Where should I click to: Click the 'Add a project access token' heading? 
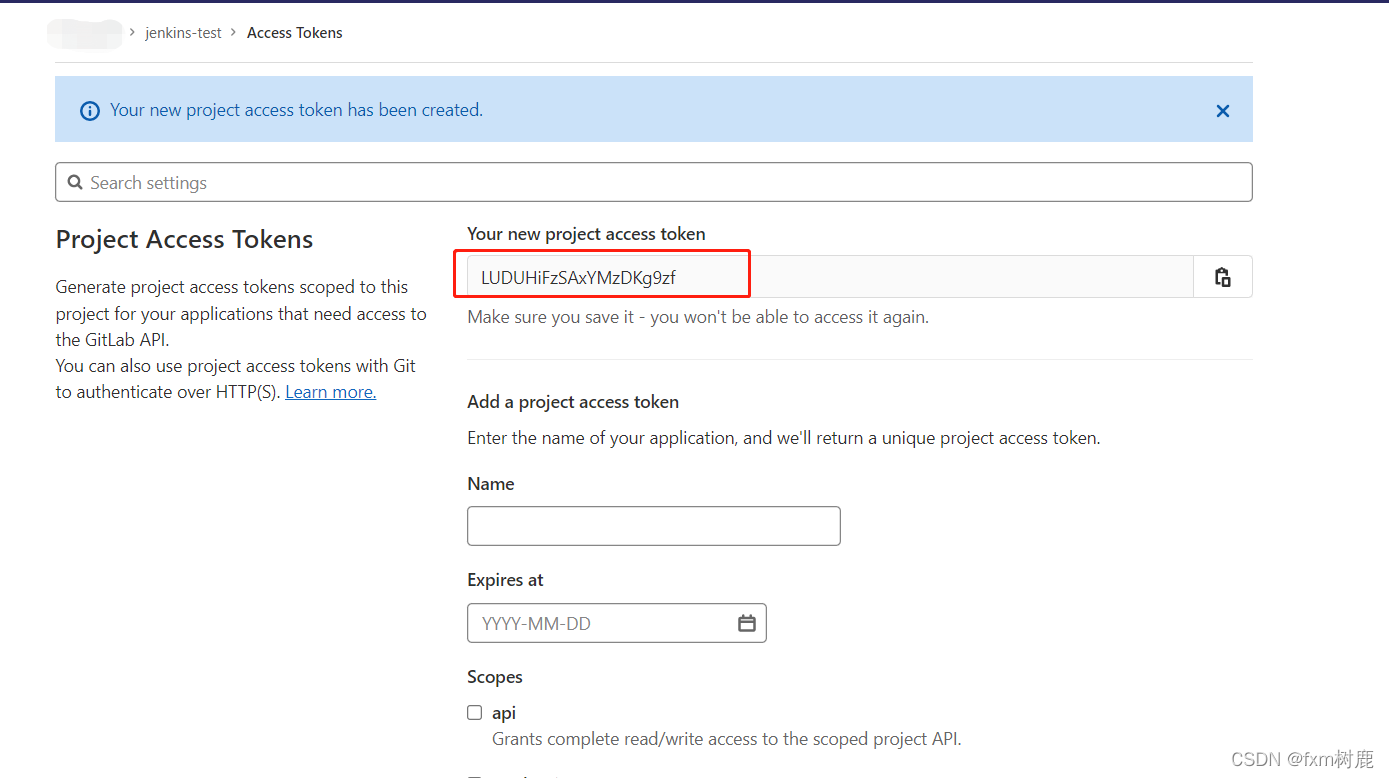(573, 402)
